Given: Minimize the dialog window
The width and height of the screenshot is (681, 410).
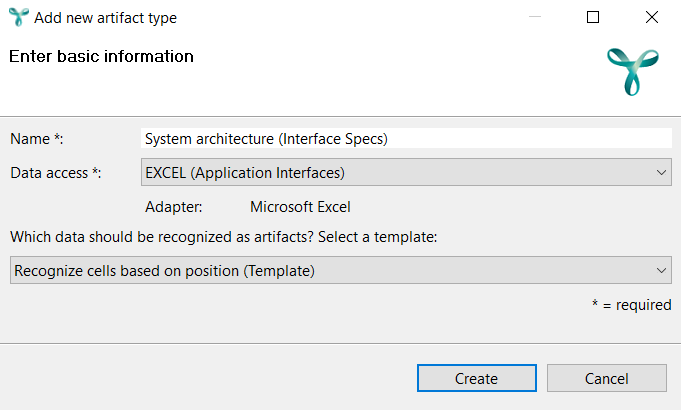Looking at the screenshot, I should pyautogui.click(x=535, y=17).
